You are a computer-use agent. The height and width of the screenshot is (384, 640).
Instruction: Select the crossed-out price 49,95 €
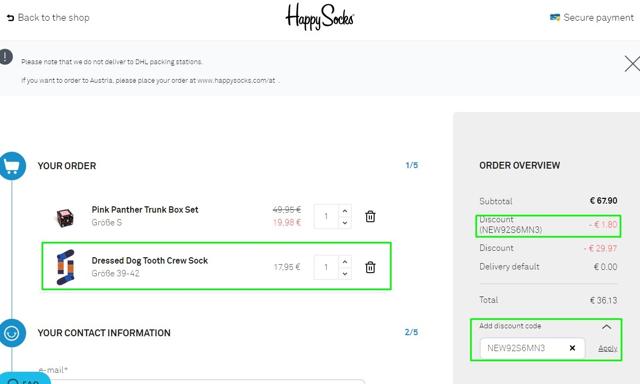coord(287,210)
